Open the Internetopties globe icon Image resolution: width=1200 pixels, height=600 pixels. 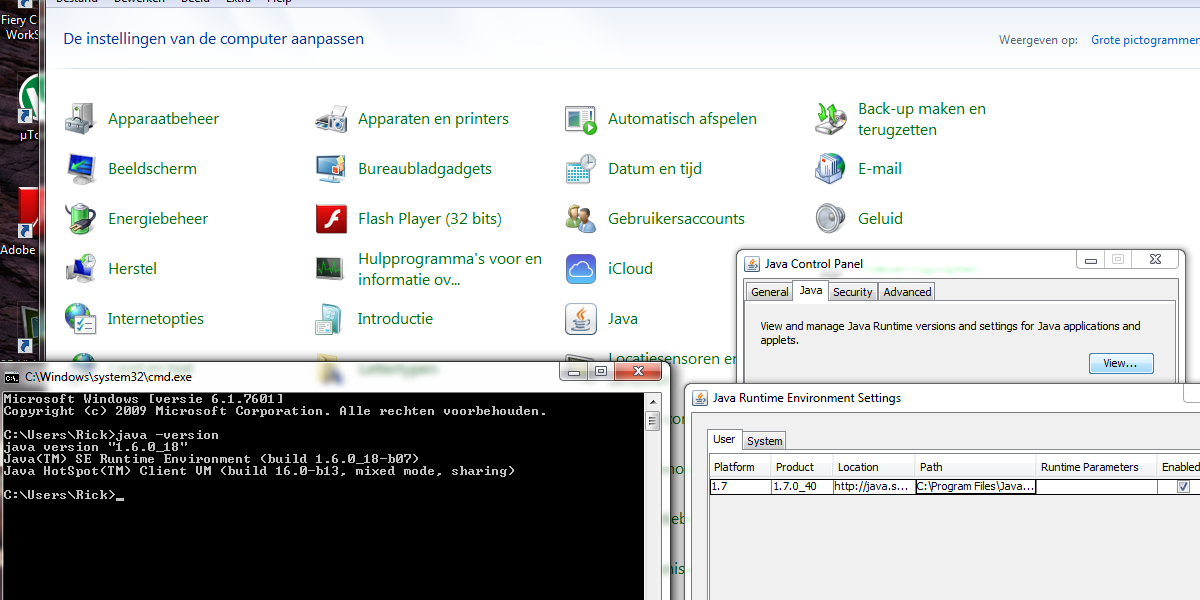click(x=80, y=318)
